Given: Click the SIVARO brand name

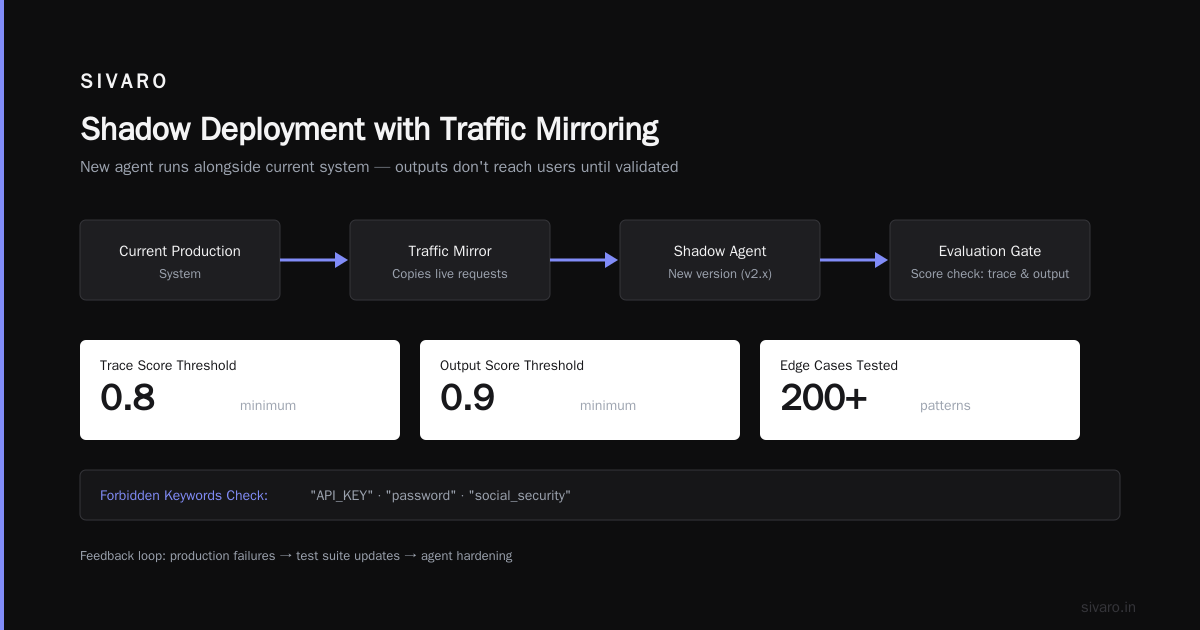Looking at the screenshot, I should (124, 82).
